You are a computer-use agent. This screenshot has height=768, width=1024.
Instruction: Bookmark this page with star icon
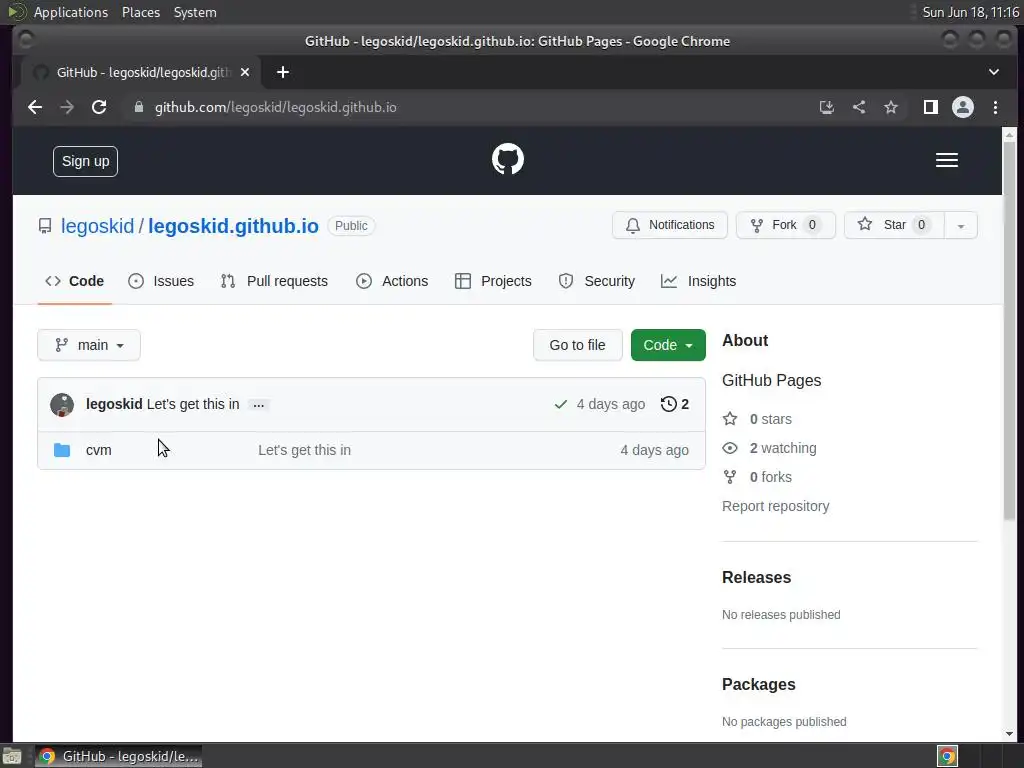coord(891,107)
